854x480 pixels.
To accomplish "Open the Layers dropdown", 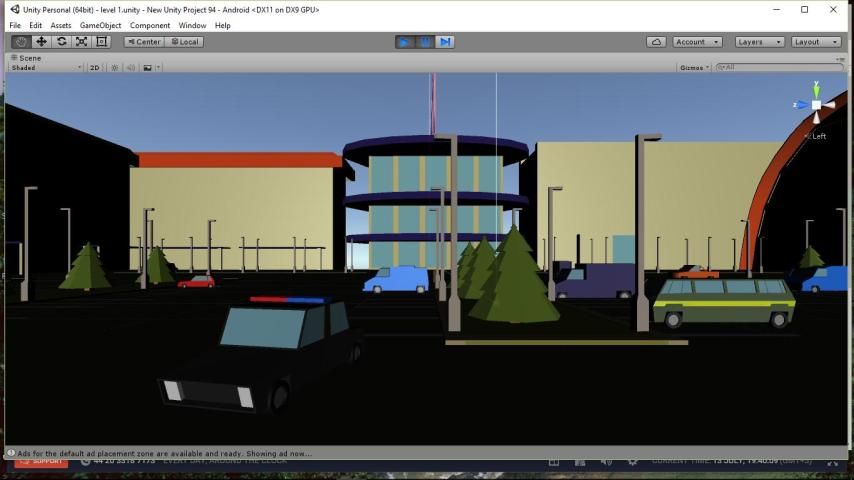I will coord(758,42).
